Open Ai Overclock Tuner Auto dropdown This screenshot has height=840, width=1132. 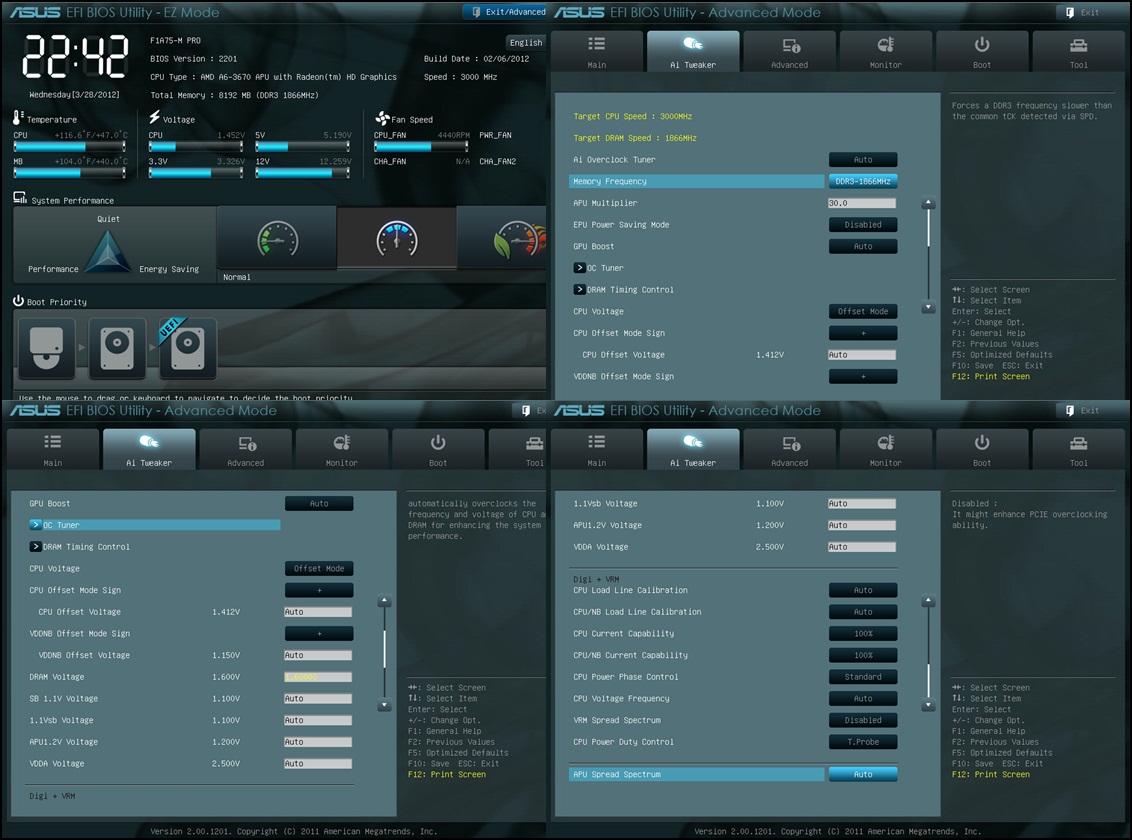click(863, 159)
